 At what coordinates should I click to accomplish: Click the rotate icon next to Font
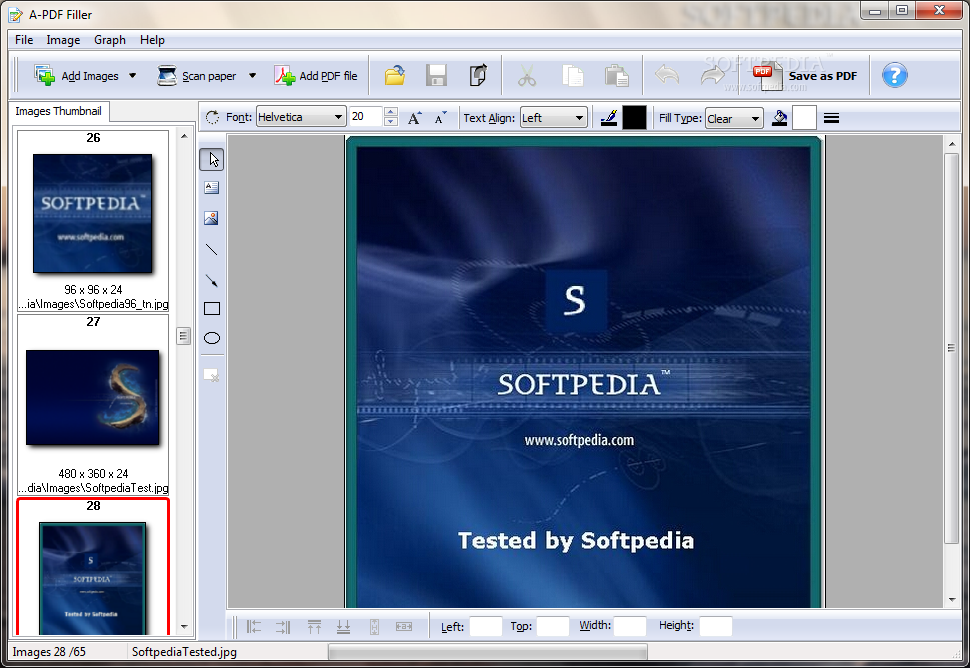pos(212,118)
